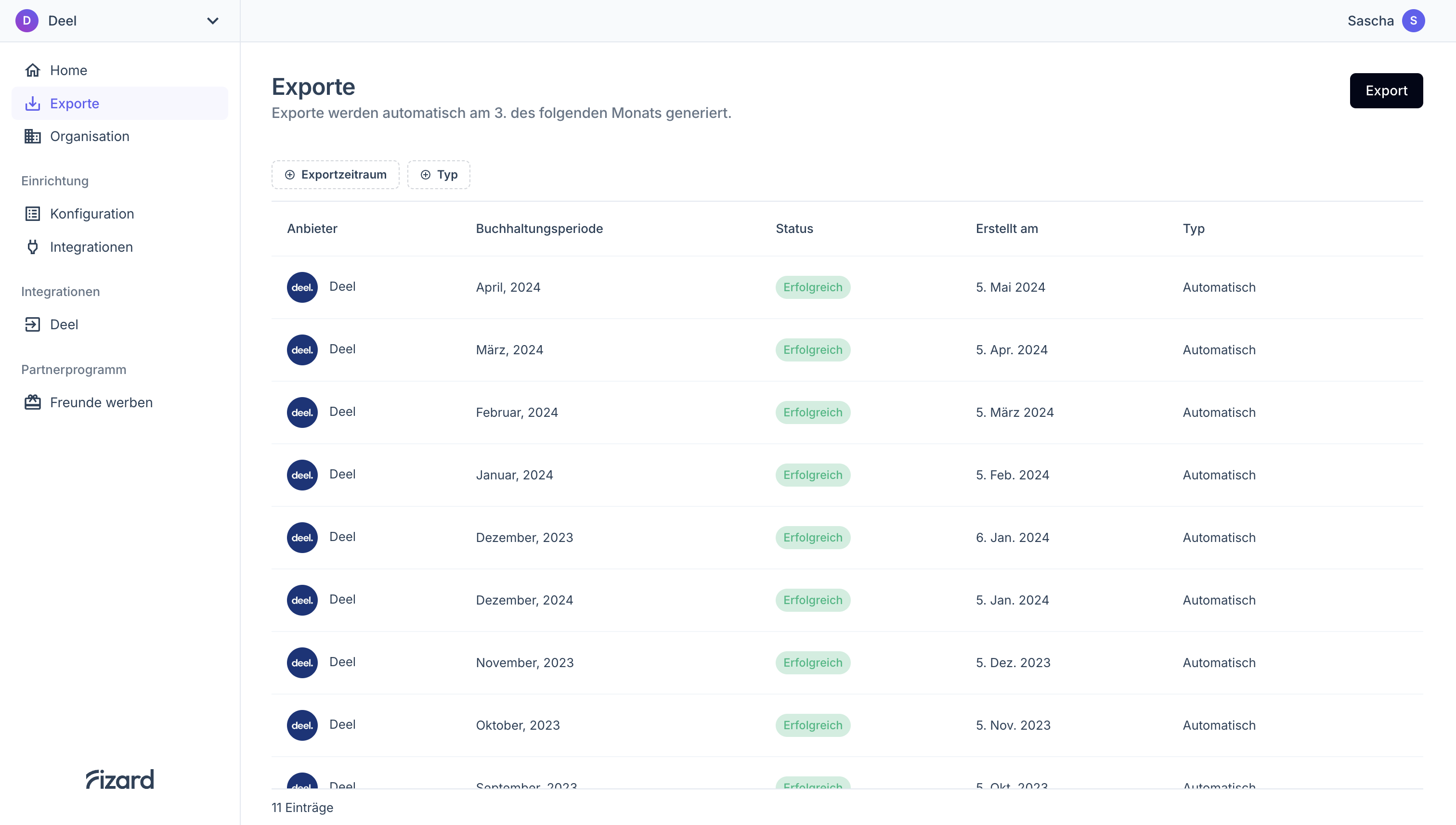The image size is (1456, 825).
Task: Click Erfolgreich badge in März 2024 row
Action: tap(813, 349)
